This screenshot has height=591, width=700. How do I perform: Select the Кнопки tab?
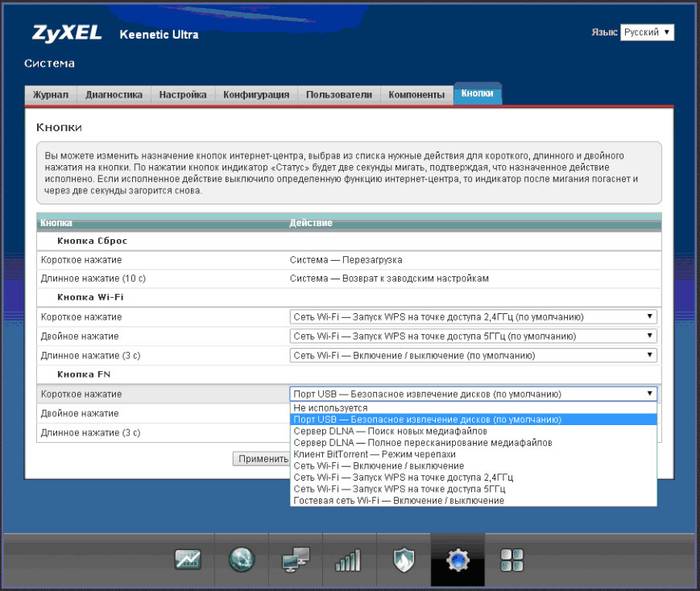[477, 93]
